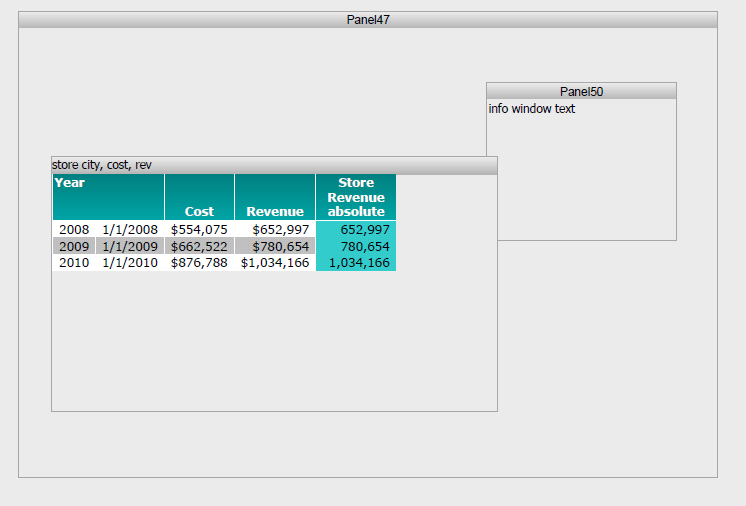The image size is (746, 506).
Task: Click the 1/1/2009 date cell
Action: point(130,246)
